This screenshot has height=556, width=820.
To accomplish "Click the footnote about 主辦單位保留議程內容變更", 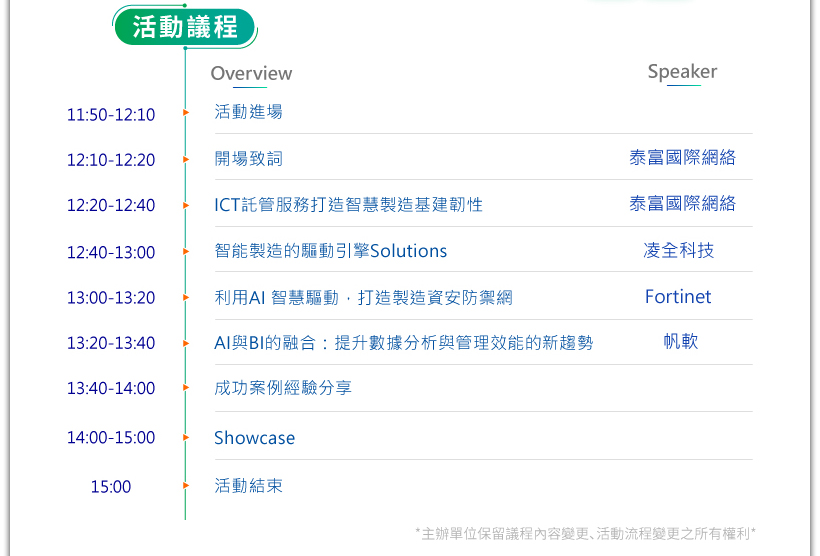I will click(x=585, y=533).
